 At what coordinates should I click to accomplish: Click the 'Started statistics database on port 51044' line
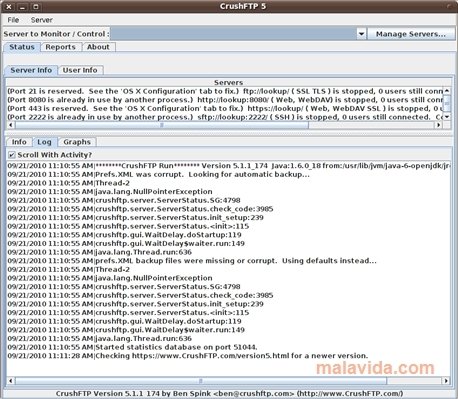[x=132, y=347]
